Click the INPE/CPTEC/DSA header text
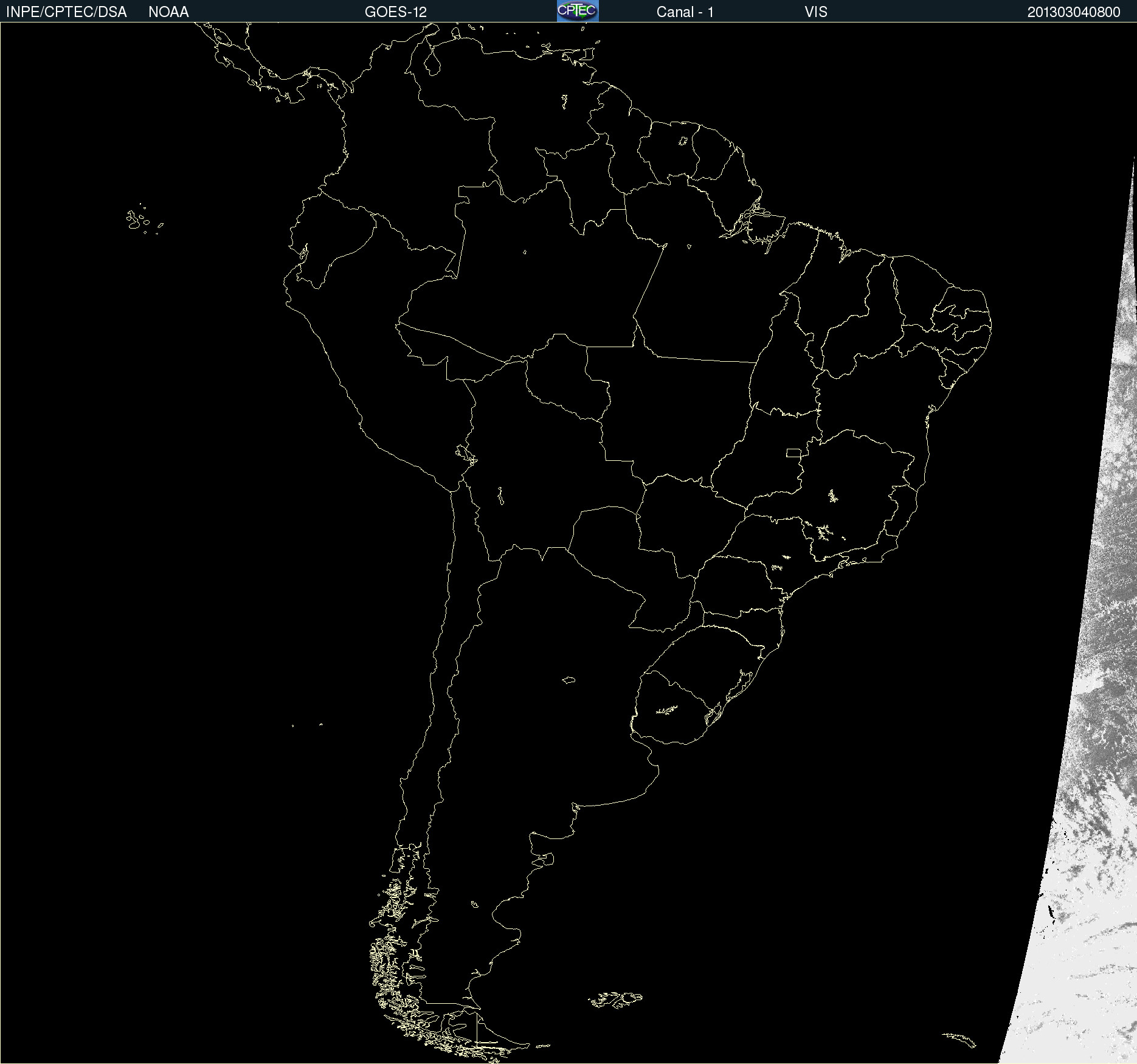The width and height of the screenshot is (1137, 1064). [x=66, y=12]
